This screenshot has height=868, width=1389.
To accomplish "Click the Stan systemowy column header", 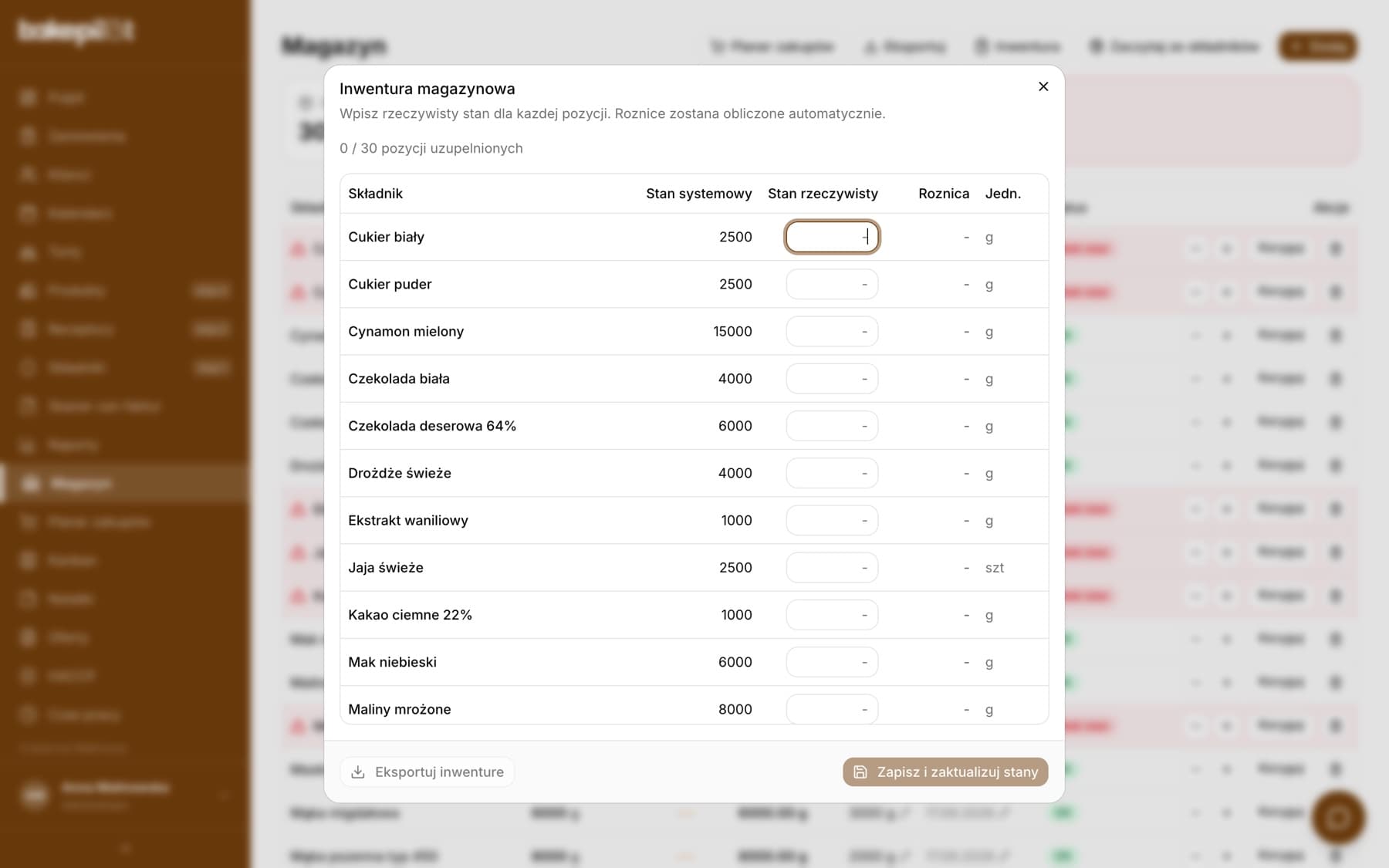I will coord(699,194).
